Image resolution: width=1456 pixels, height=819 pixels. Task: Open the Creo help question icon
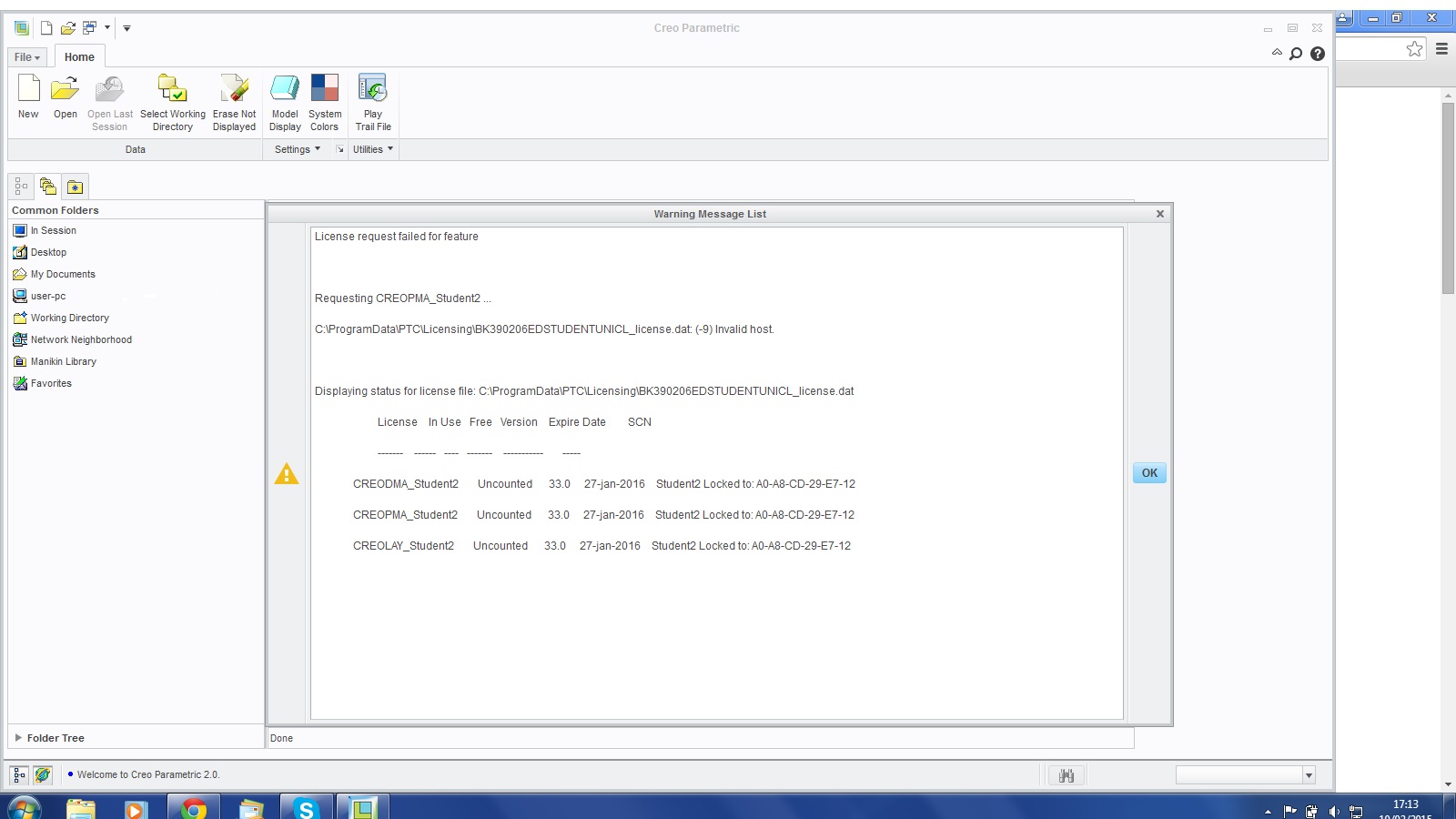(x=1318, y=54)
